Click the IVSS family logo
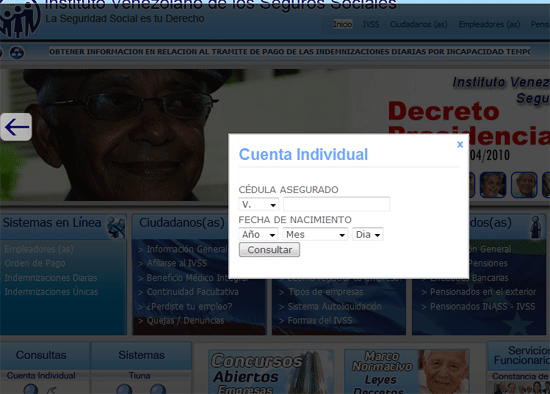 [20, 19]
